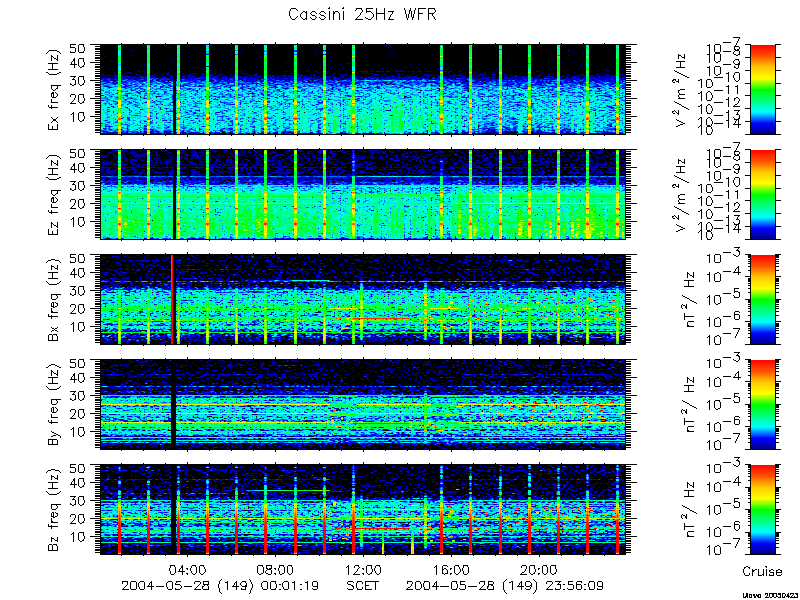800x600 pixels.
Task: Select the "By freq (Hz)" axis label
Action: 54,405
